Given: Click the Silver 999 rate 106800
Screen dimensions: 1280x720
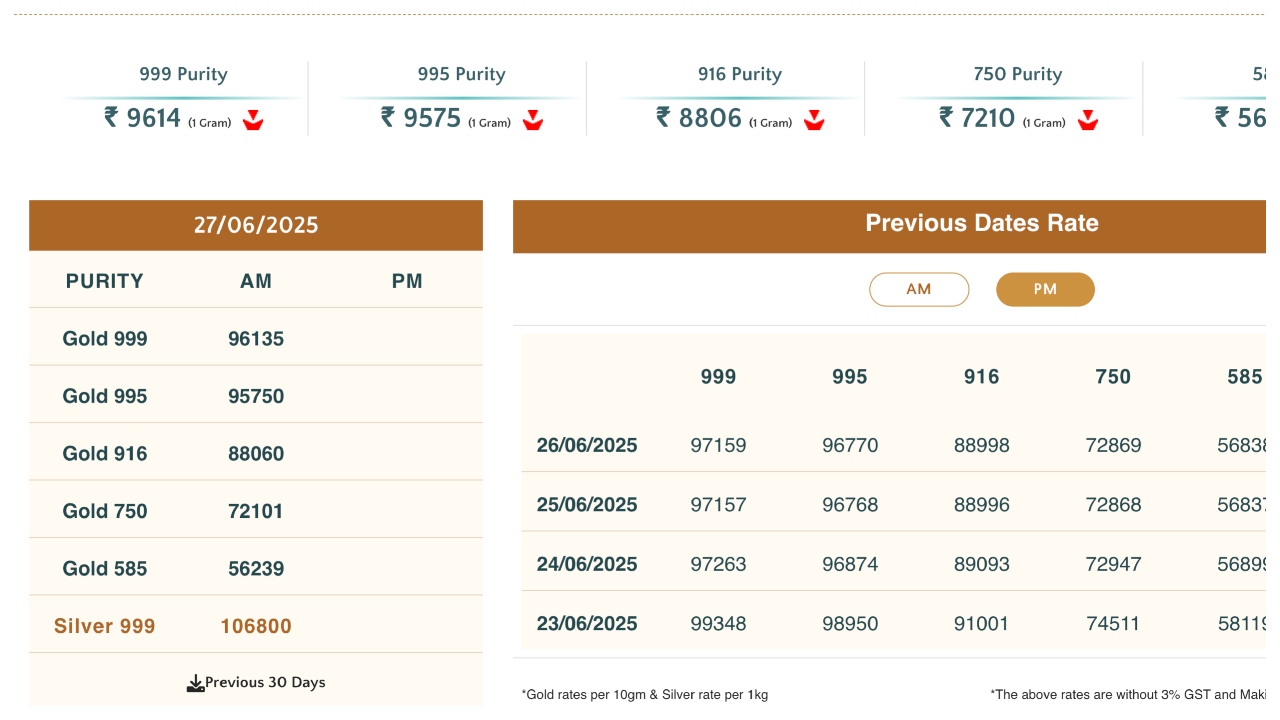Looking at the screenshot, I should coord(256,627).
